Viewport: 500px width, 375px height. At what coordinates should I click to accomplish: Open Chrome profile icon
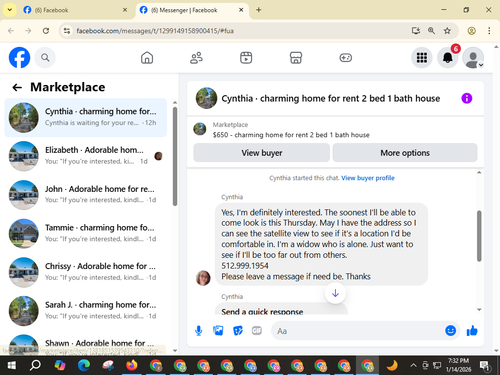pos(471,31)
